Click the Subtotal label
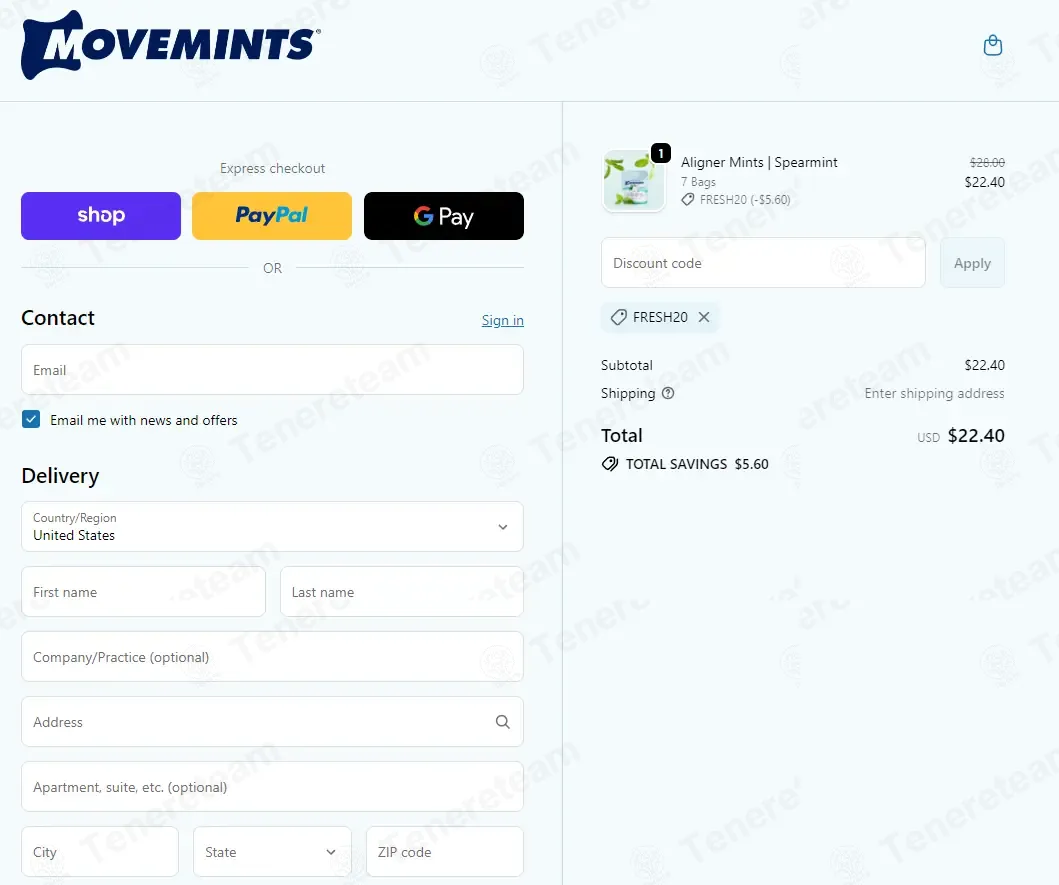This screenshot has width=1059, height=885. tap(627, 365)
